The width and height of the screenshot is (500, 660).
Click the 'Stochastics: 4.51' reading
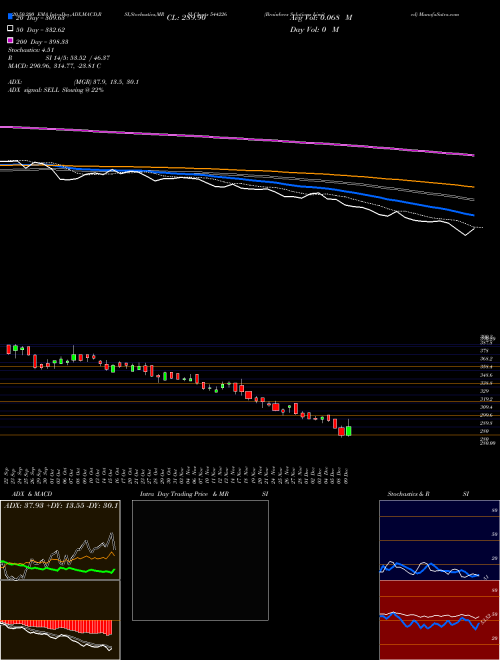[x=31, y=50]
